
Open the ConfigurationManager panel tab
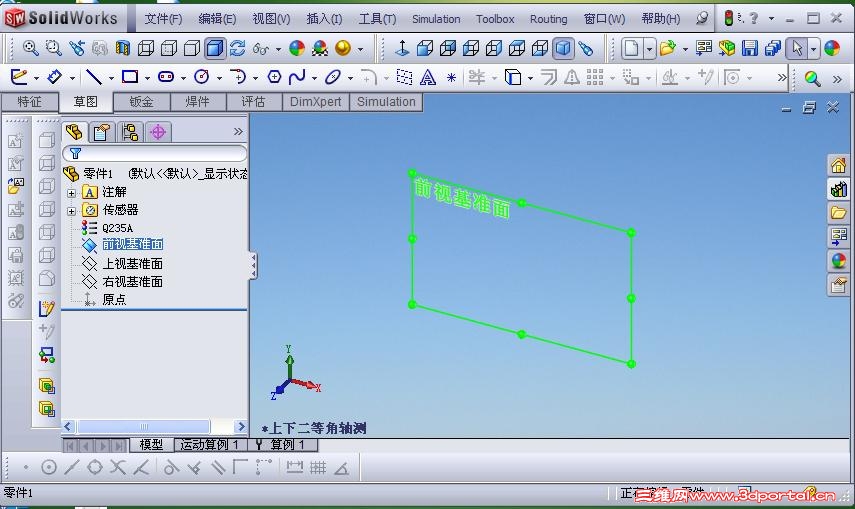pos(130,132)
